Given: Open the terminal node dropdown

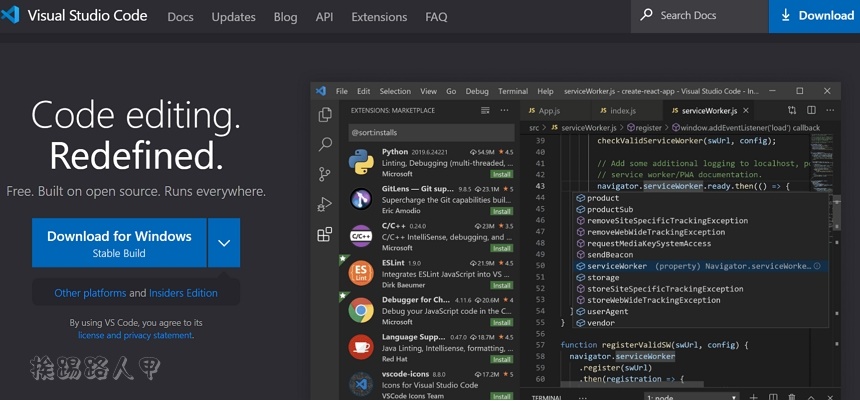Looking at the screenshot, I should coord(691,397).
